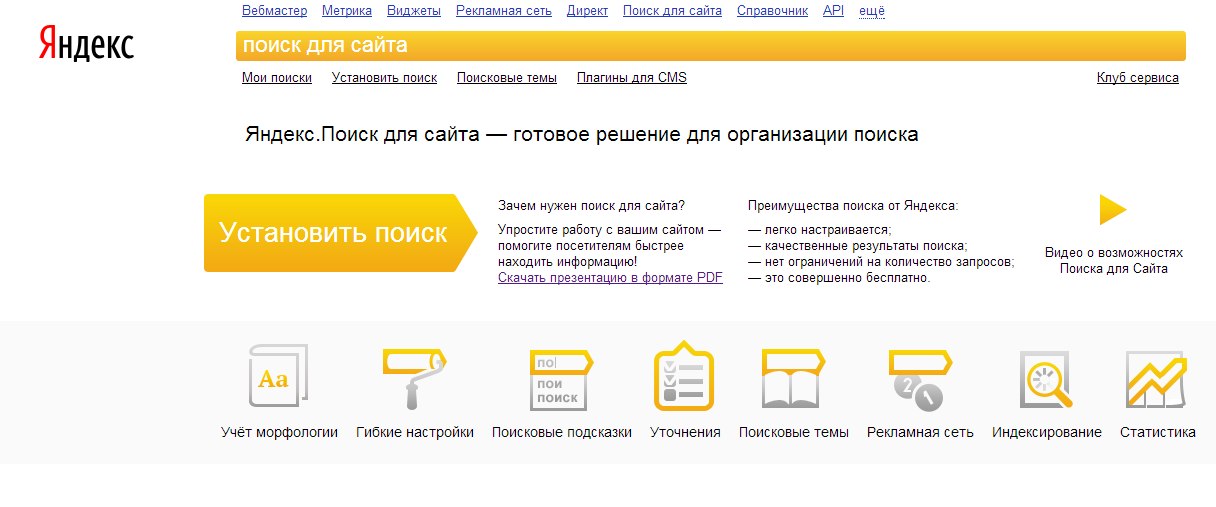This screenshot has height=507, width=1216.
Task: Click heading Яндекс.Поиск для сайта — готовое решение
Action: (x=581, y=134)
